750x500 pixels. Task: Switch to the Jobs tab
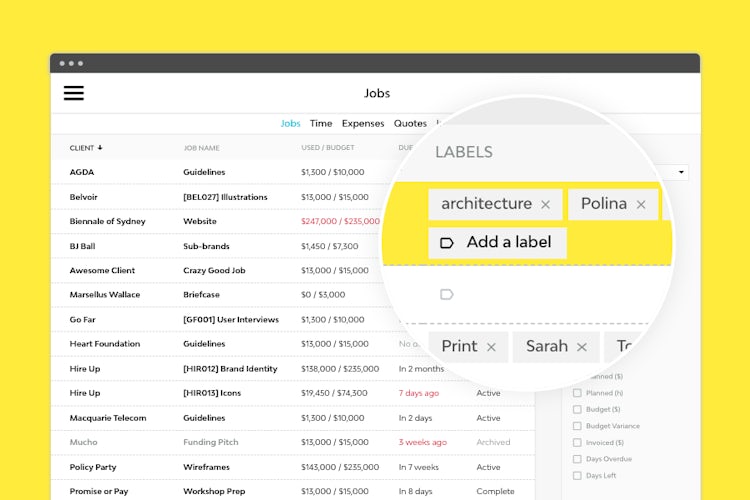coord(290,123)
